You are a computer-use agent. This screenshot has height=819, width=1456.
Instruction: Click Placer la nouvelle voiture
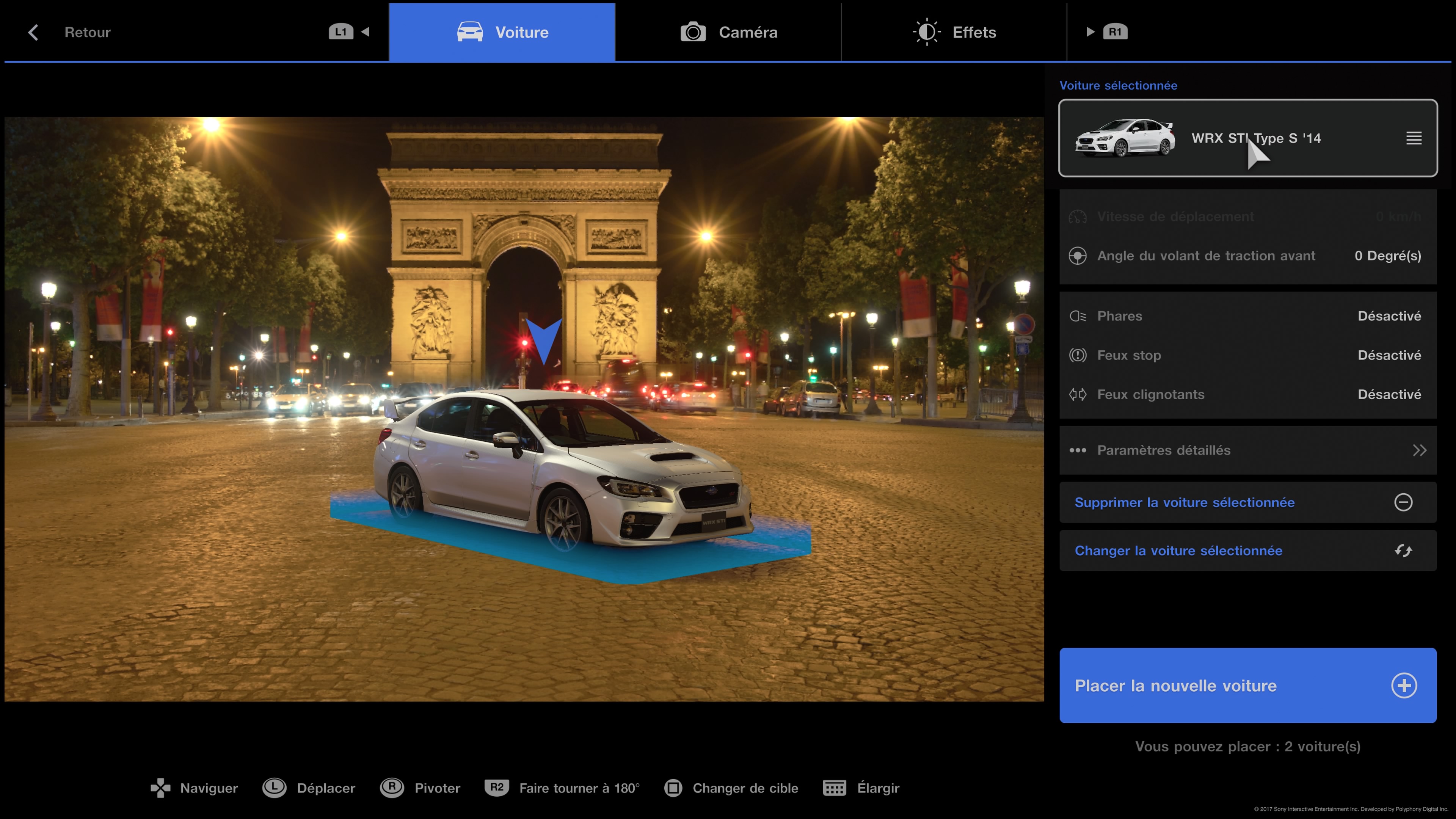pyautogui.click(x=1248, y=685)
